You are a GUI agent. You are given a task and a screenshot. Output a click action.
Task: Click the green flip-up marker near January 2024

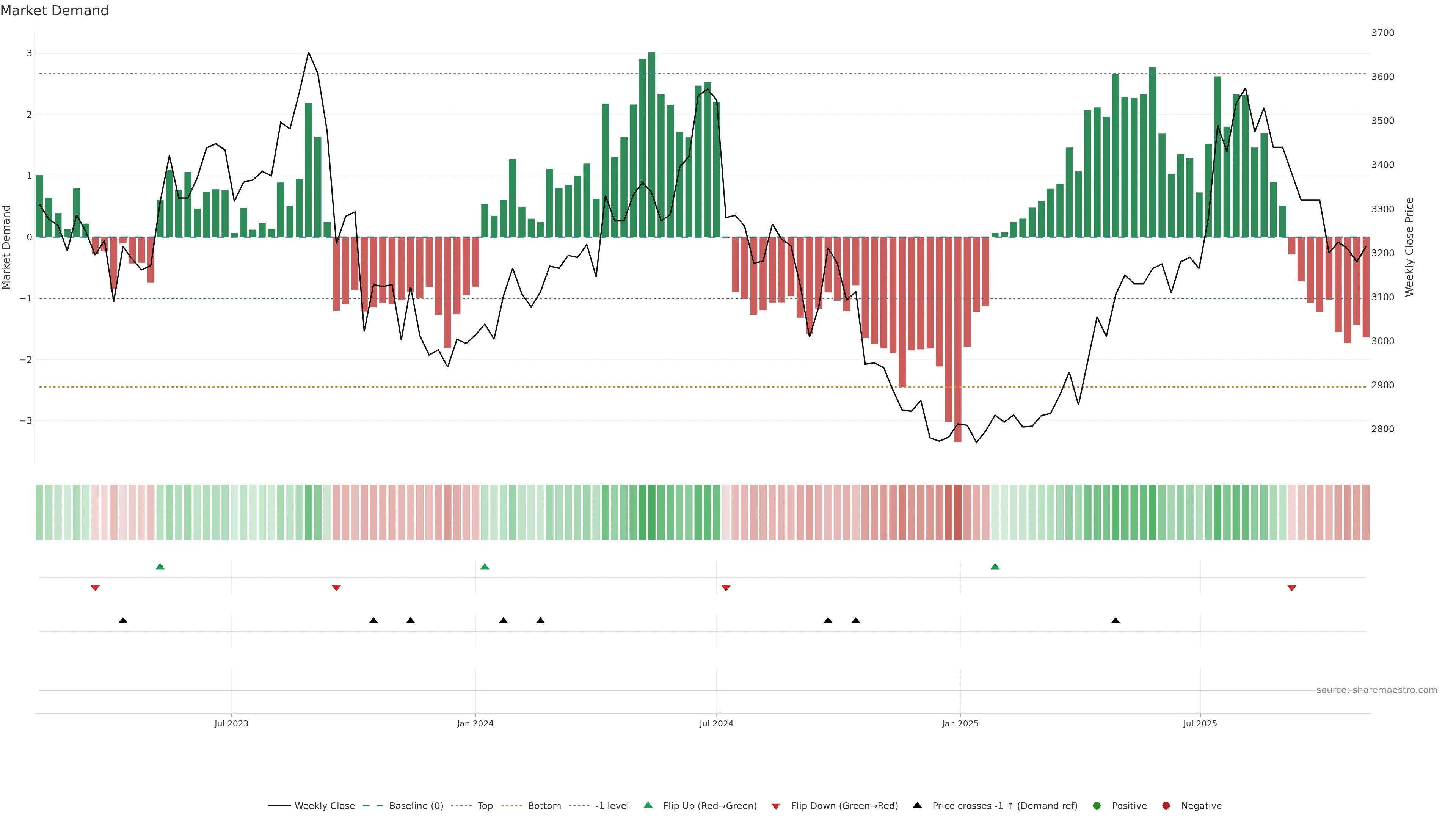tap(485, 566)
